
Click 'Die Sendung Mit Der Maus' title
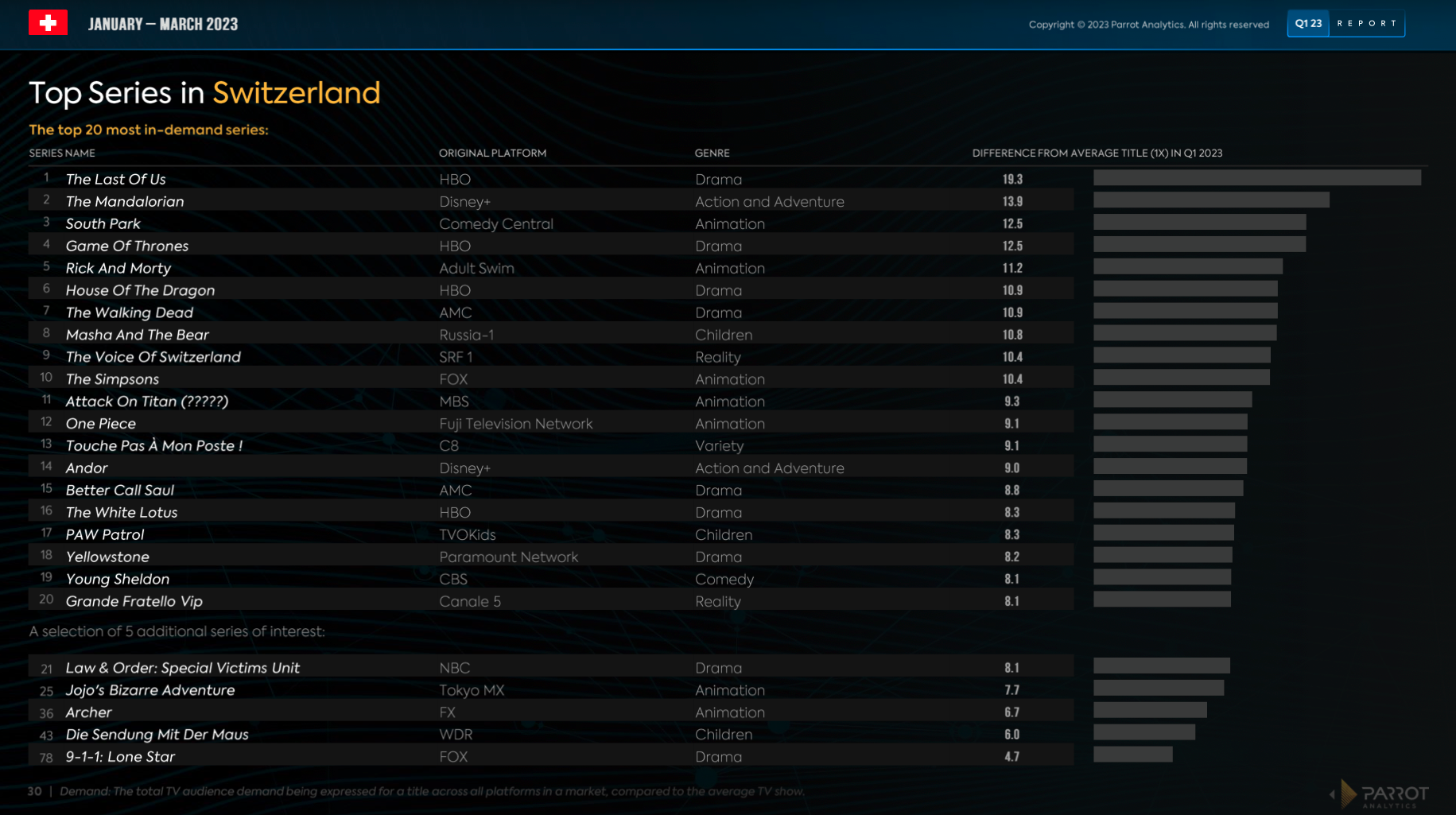(157, 735)
